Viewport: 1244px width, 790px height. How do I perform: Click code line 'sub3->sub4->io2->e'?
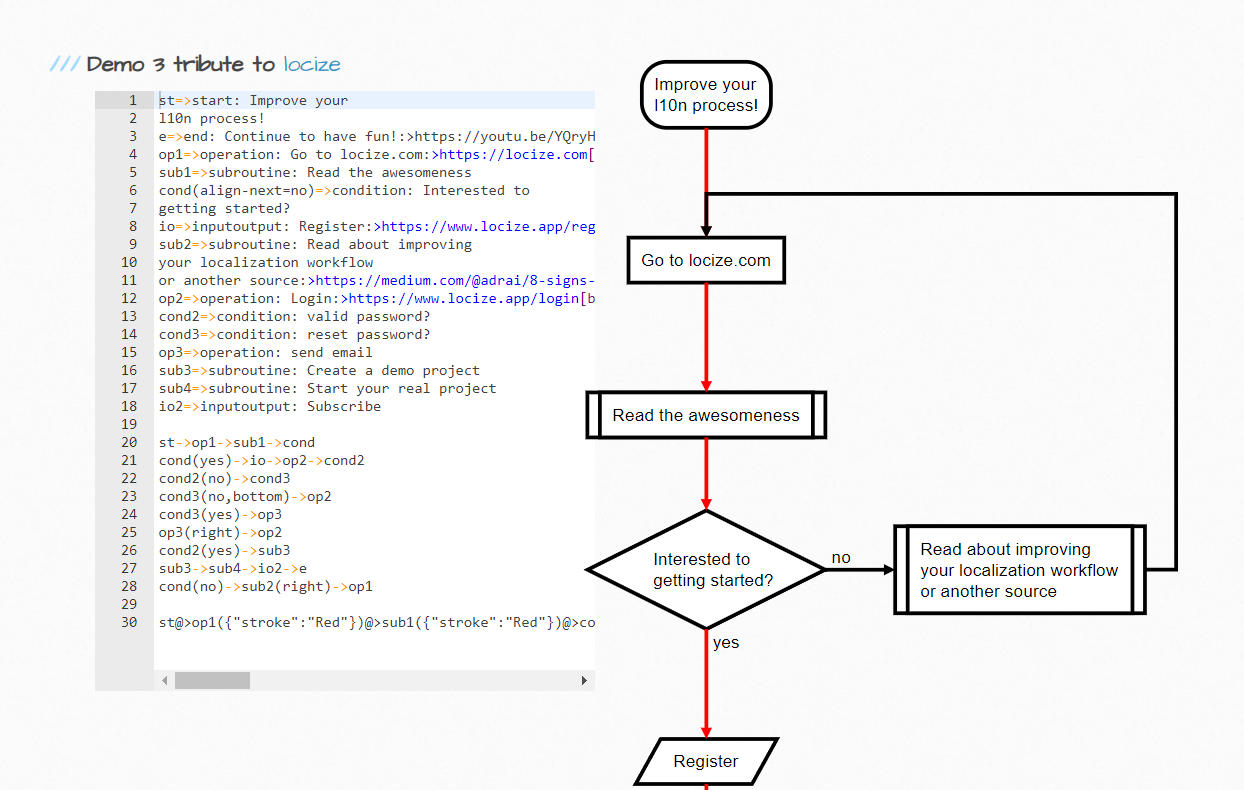233,568
